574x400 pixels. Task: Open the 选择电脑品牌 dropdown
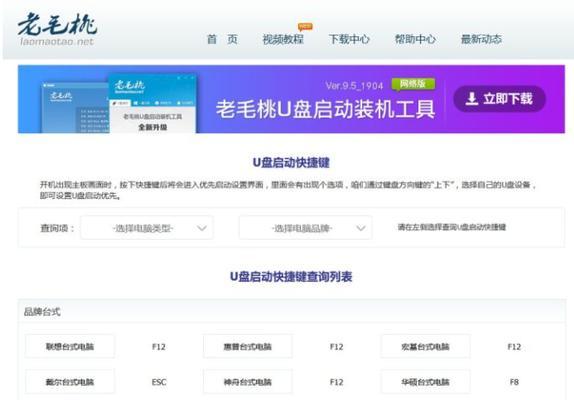(x=306, y=228)
